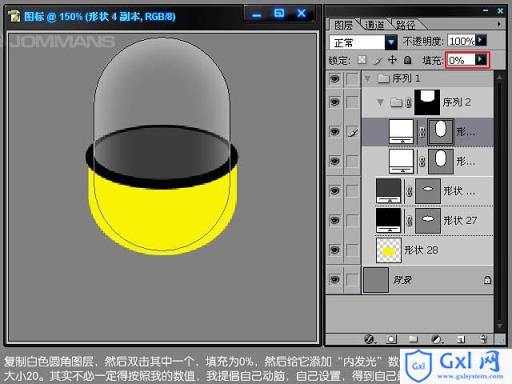
Task: Click the vector mask thumbnail of selected layer
Action: 441,132
